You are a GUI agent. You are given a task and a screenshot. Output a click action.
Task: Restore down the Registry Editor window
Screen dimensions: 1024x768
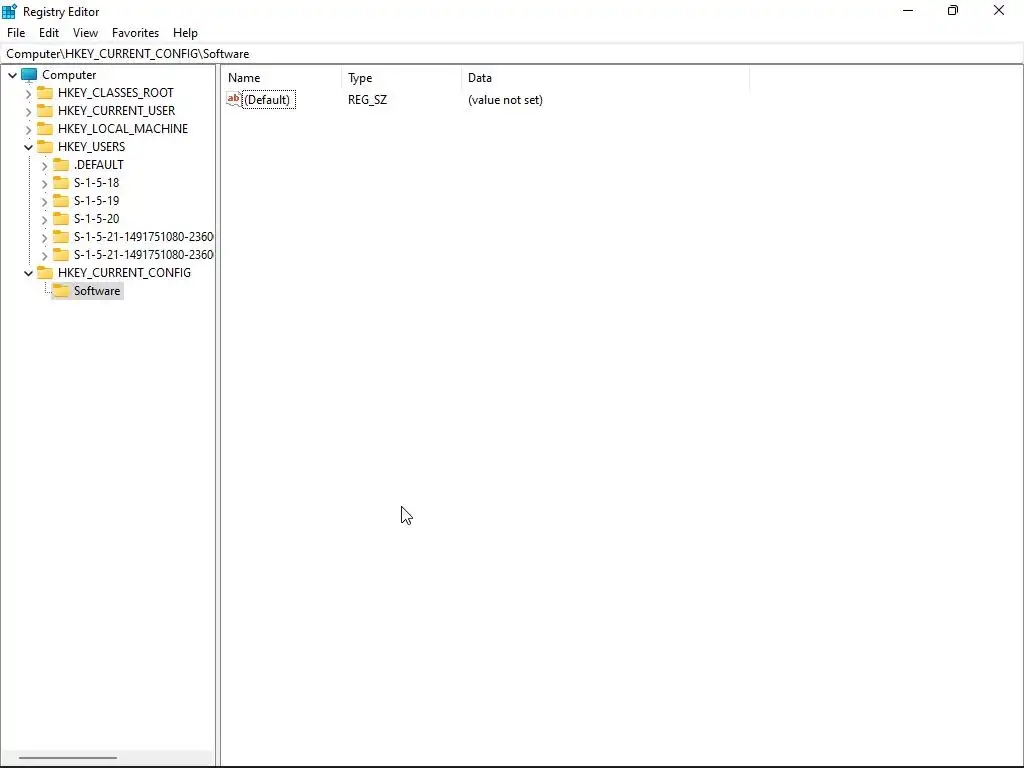tap(953, 11)
